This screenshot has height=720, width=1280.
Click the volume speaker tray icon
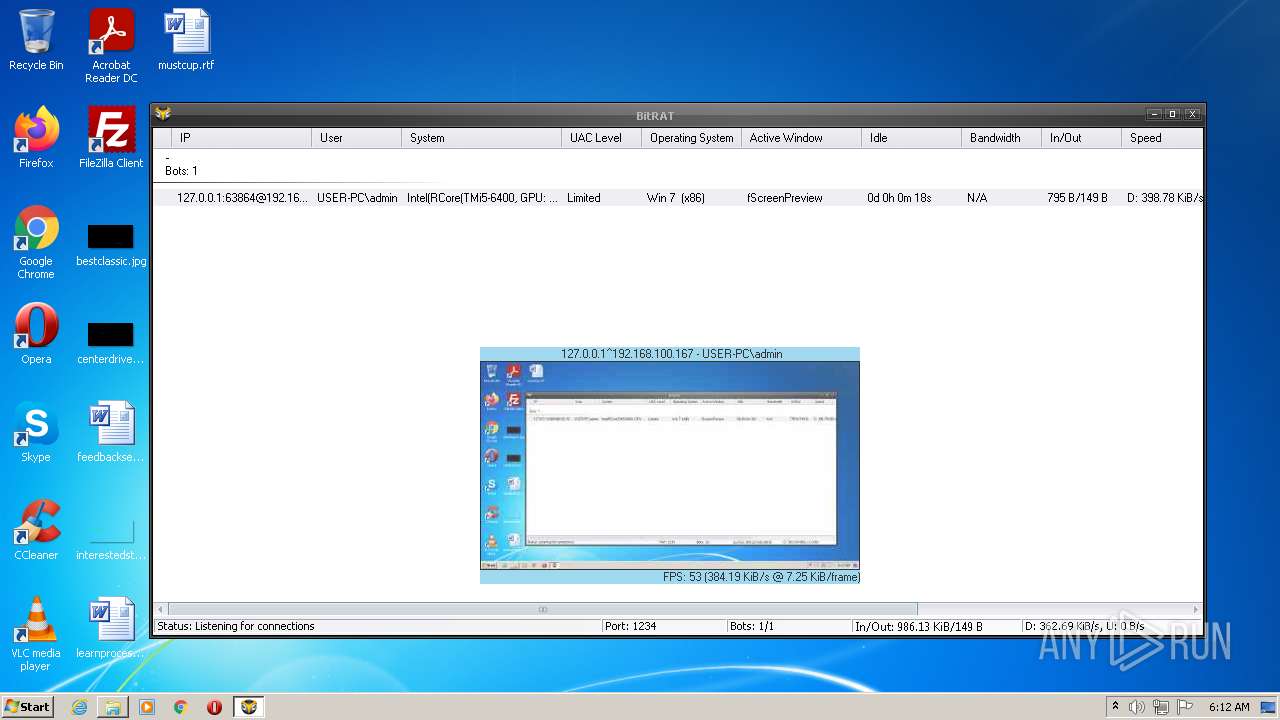pos(1137,707)
